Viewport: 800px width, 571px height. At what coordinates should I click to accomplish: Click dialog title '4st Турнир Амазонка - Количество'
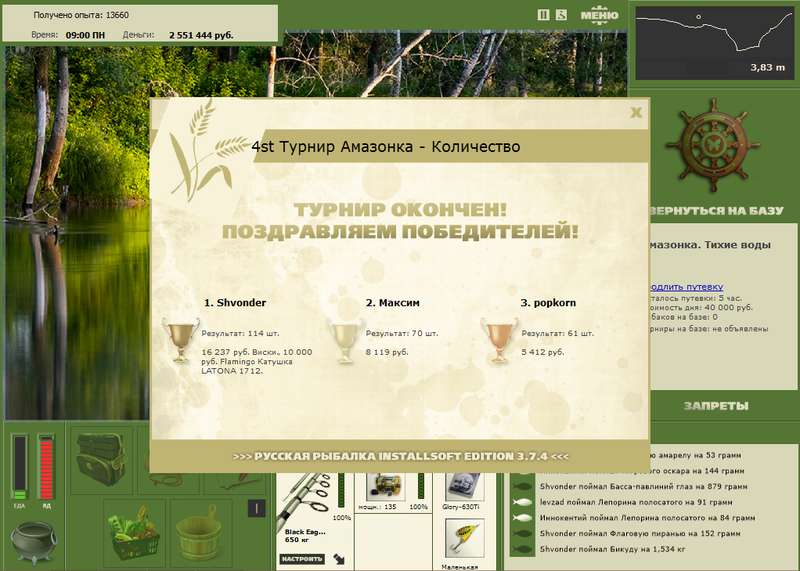coord(386,147)
